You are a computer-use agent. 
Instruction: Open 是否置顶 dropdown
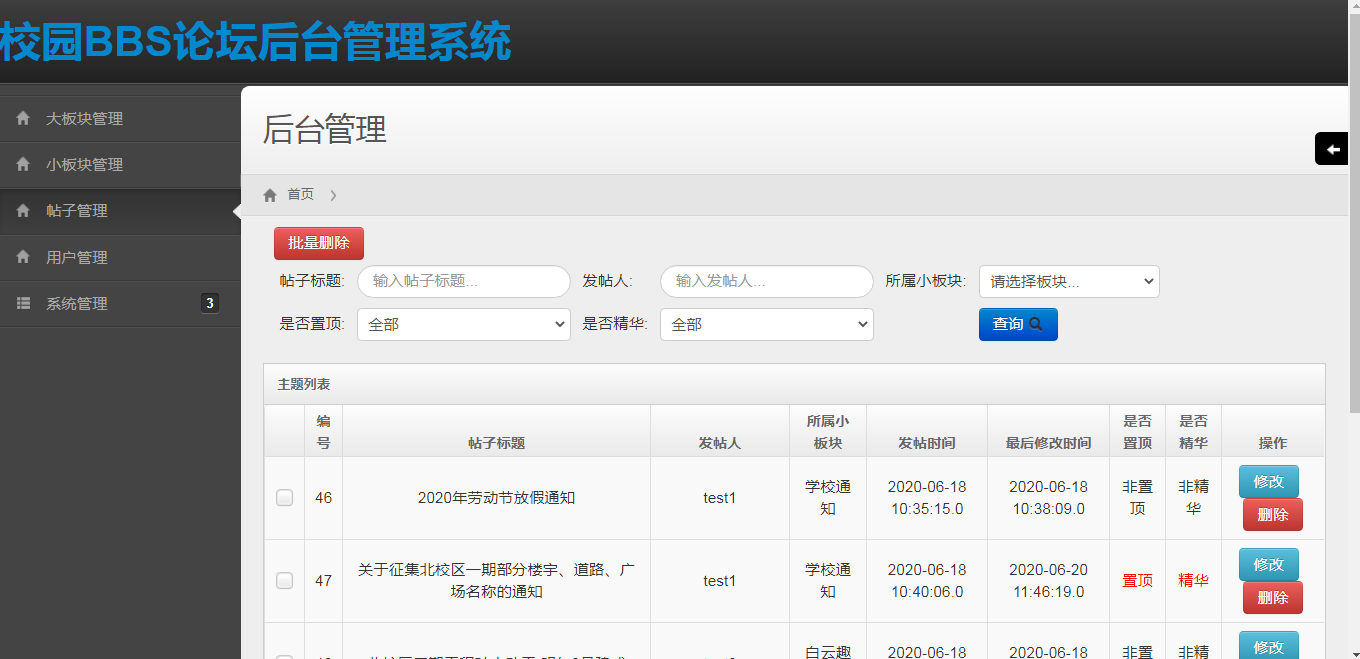click(x=464, y=324)
